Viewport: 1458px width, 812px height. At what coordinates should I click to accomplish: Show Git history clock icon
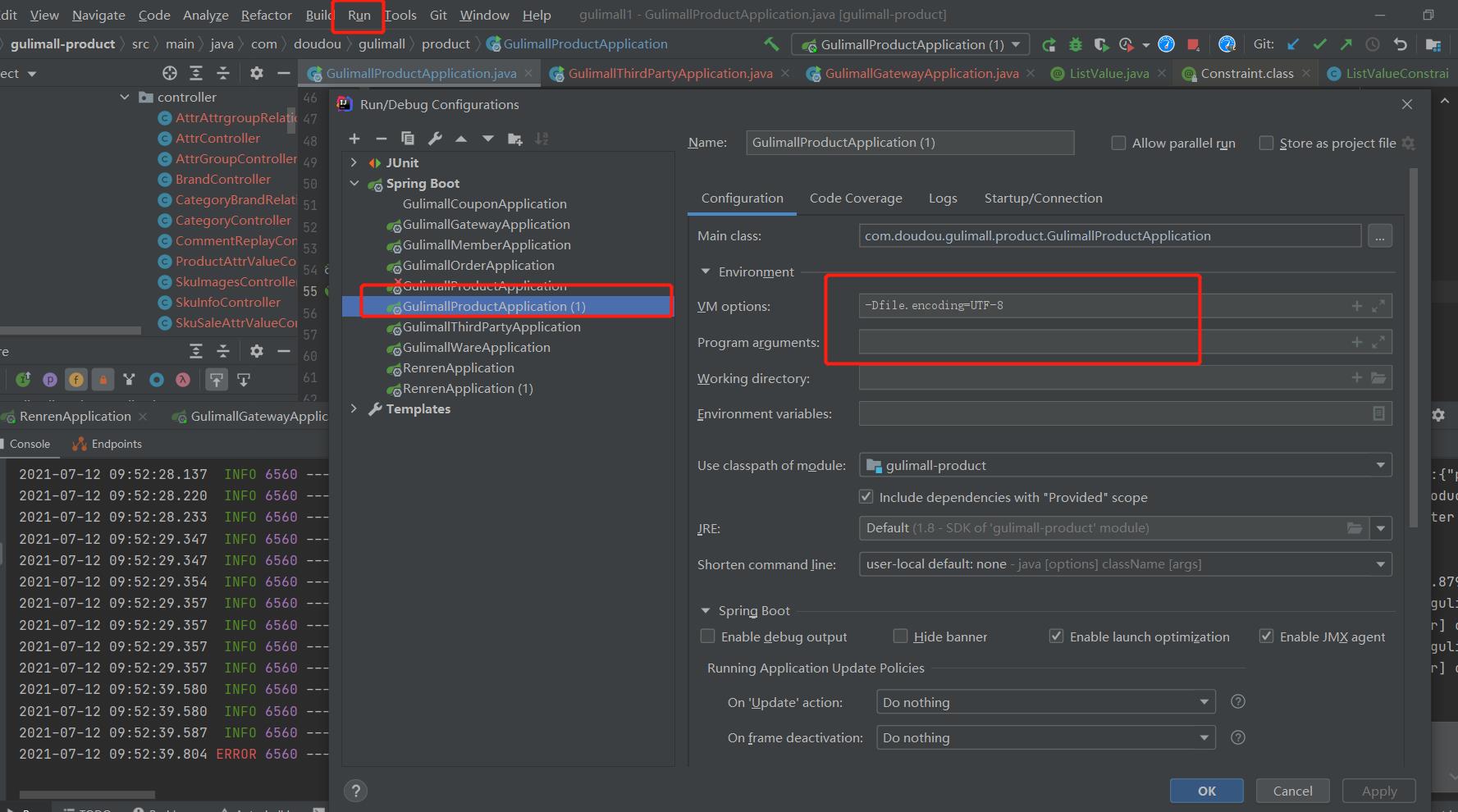(x=1373, y=44)
